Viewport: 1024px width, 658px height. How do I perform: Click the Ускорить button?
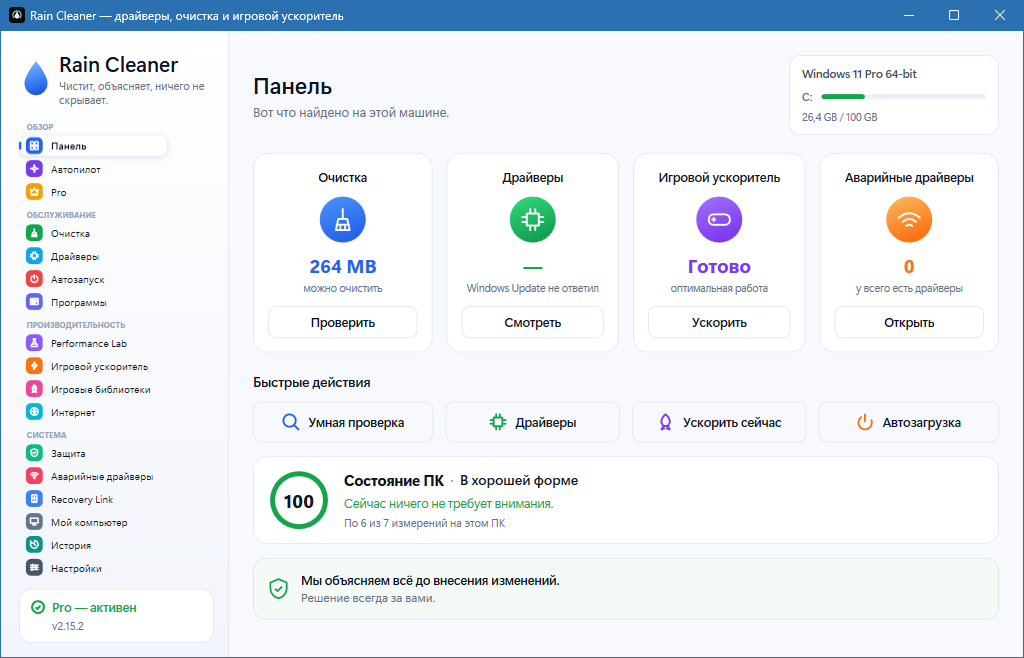[719, 322]
